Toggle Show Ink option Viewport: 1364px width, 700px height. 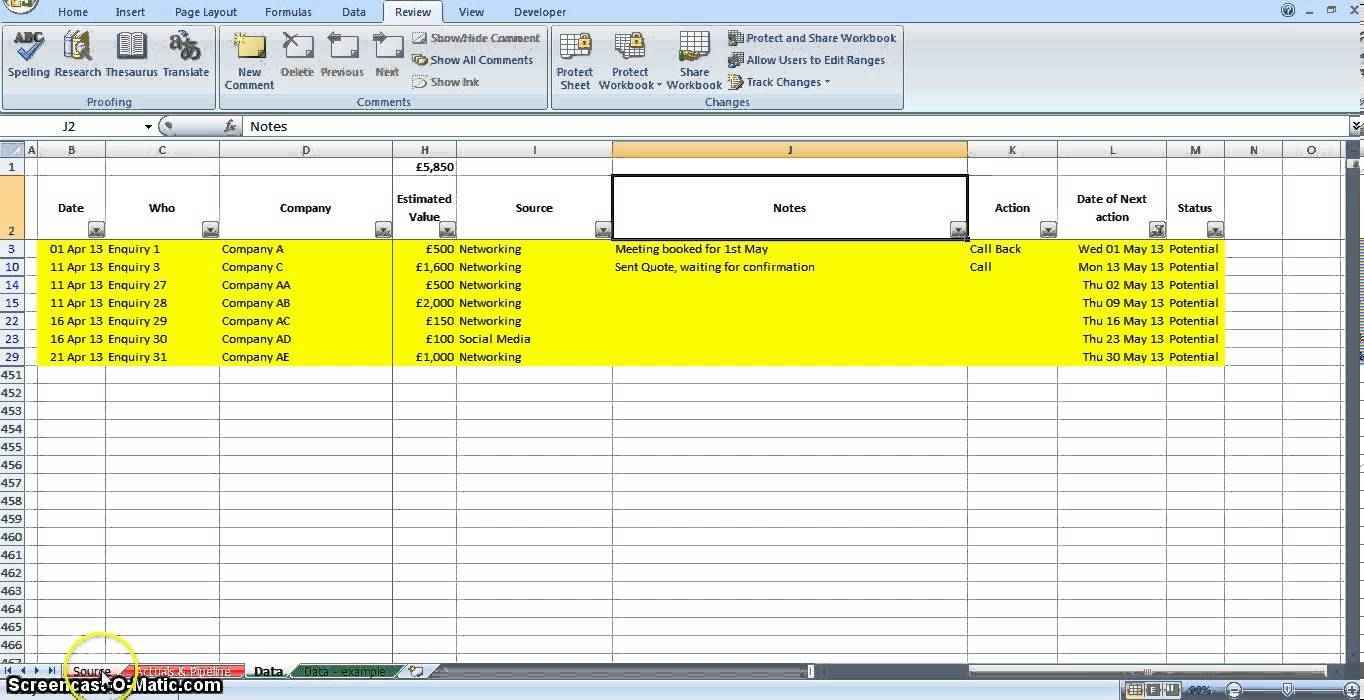(x=446, y=82)
